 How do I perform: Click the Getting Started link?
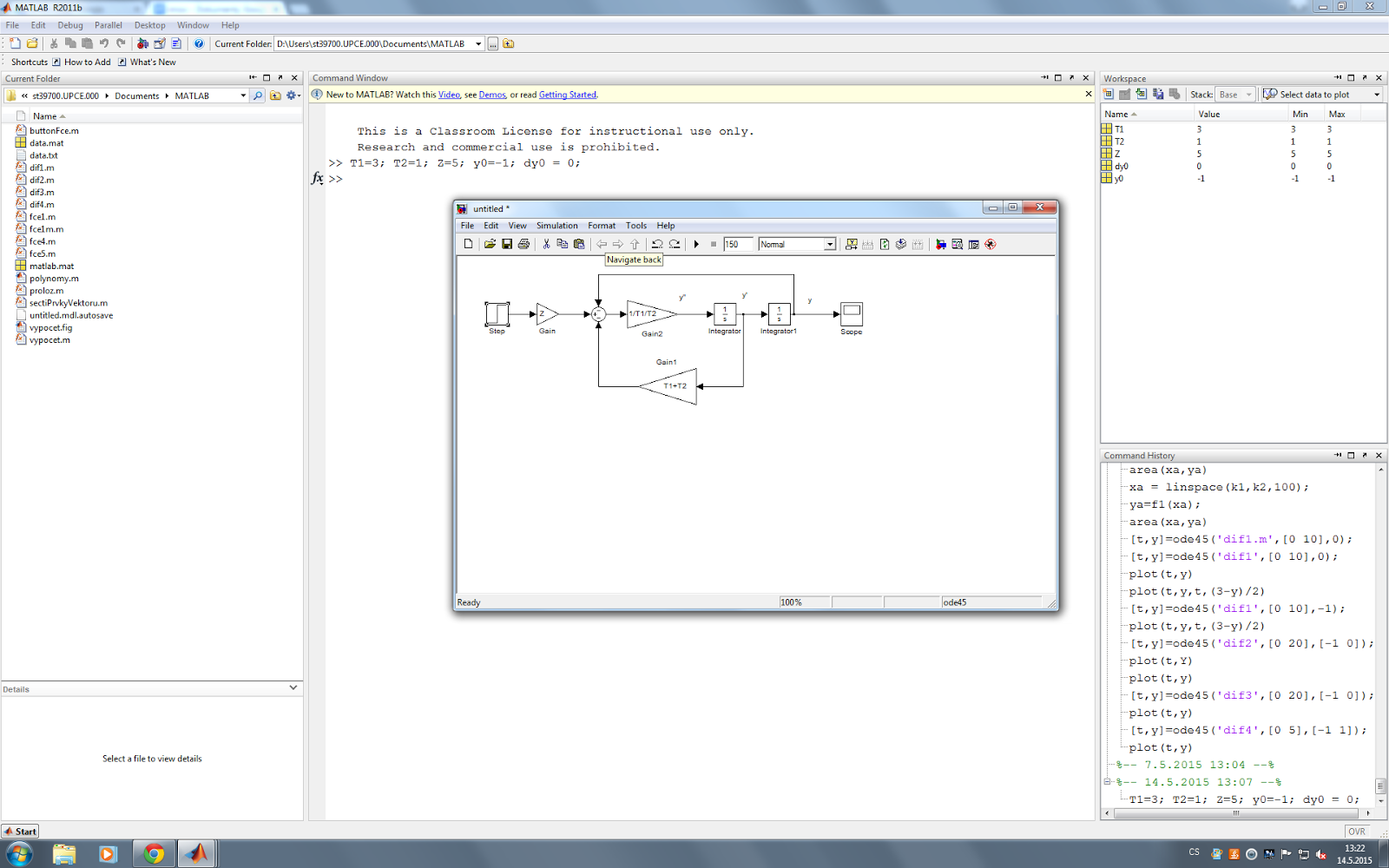click(x=568, y=95)
